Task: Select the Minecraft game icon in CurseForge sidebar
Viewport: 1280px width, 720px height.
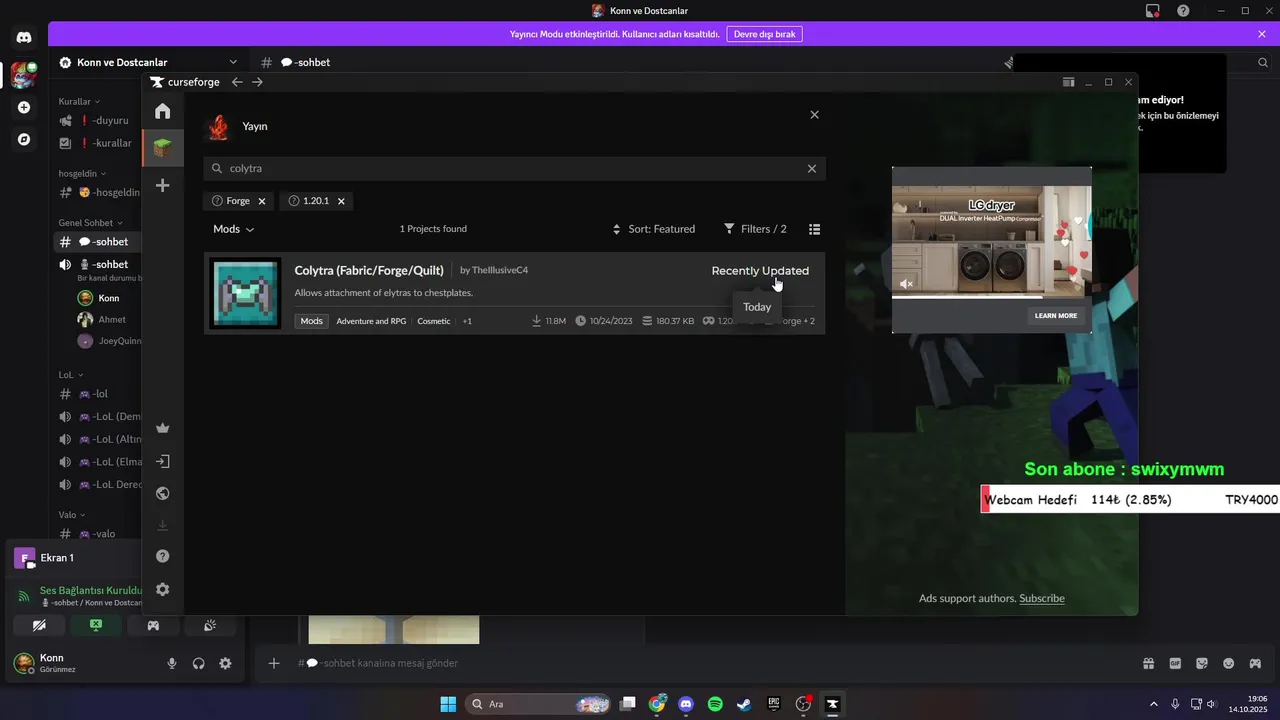Action: (x=162, y=148)
